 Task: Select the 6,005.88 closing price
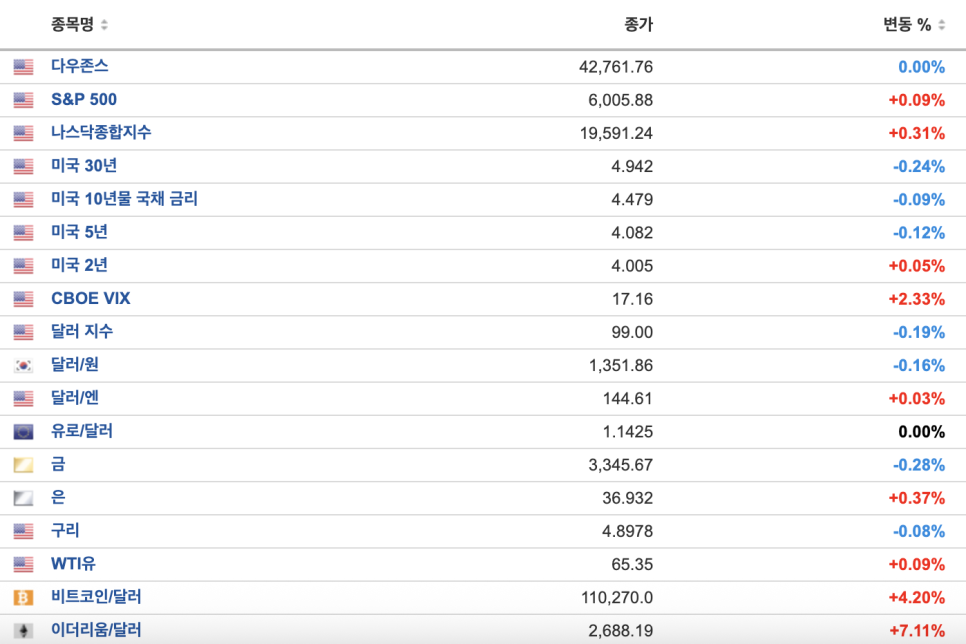click(620, 100)
